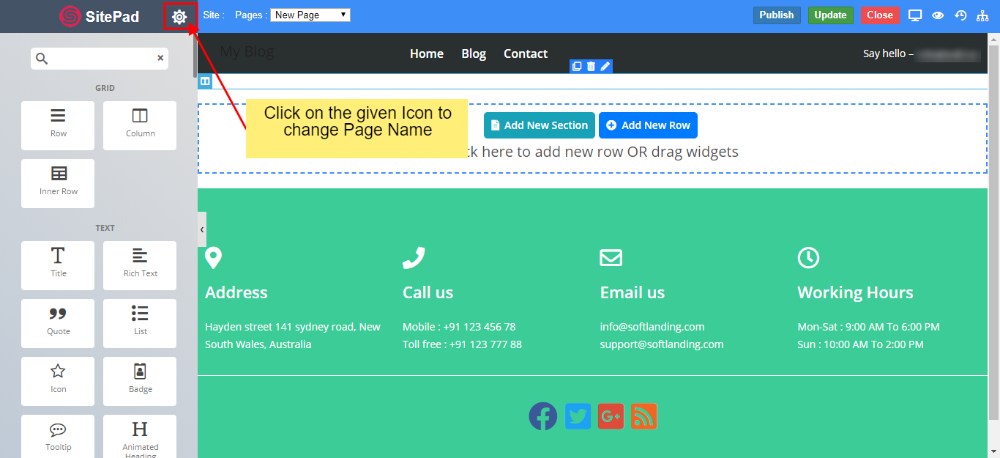
Task: Open the Pages dropdown showing New Page
Action: tap(310, 15)
